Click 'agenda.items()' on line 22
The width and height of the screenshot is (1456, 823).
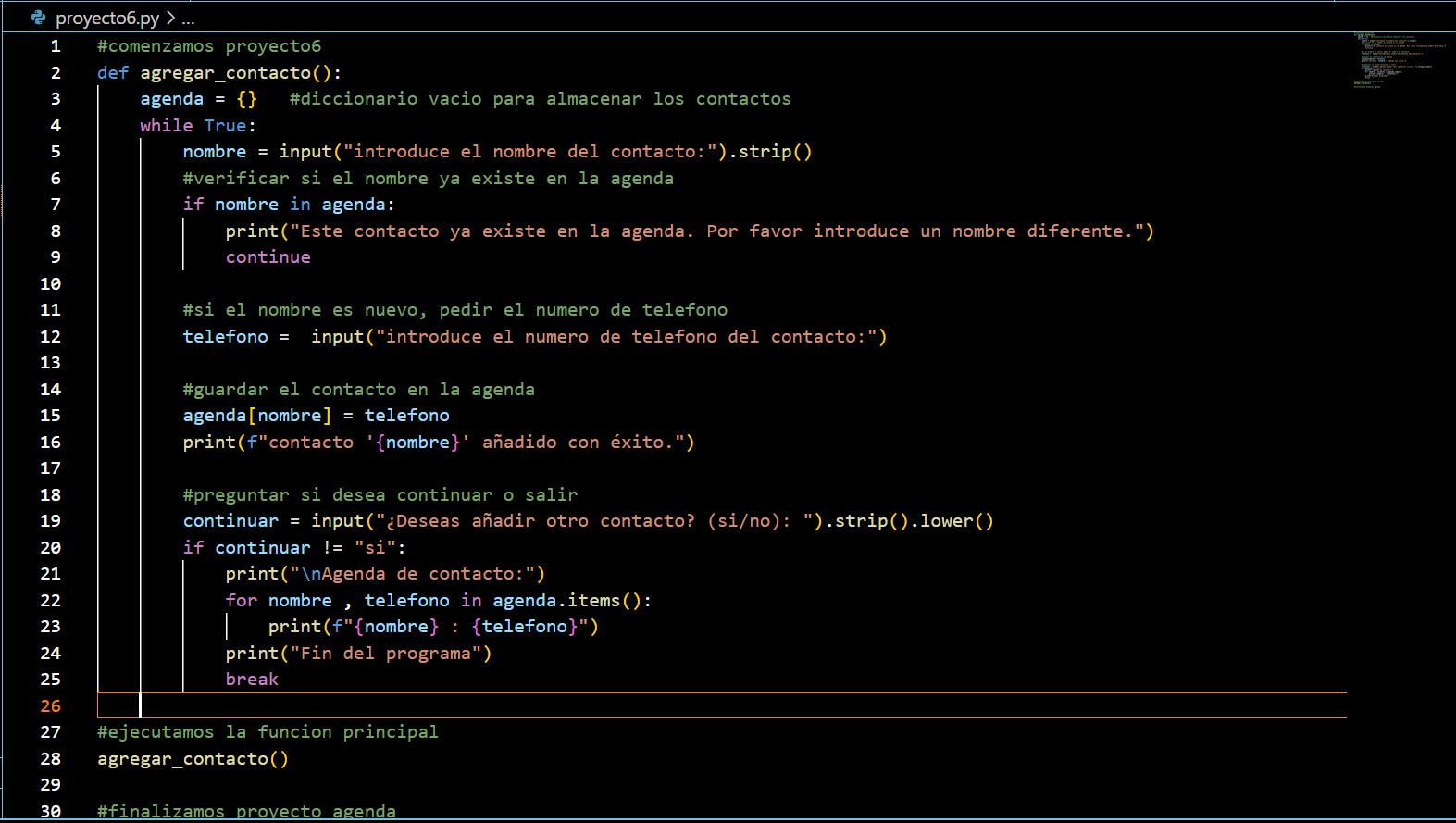point(567,601)
